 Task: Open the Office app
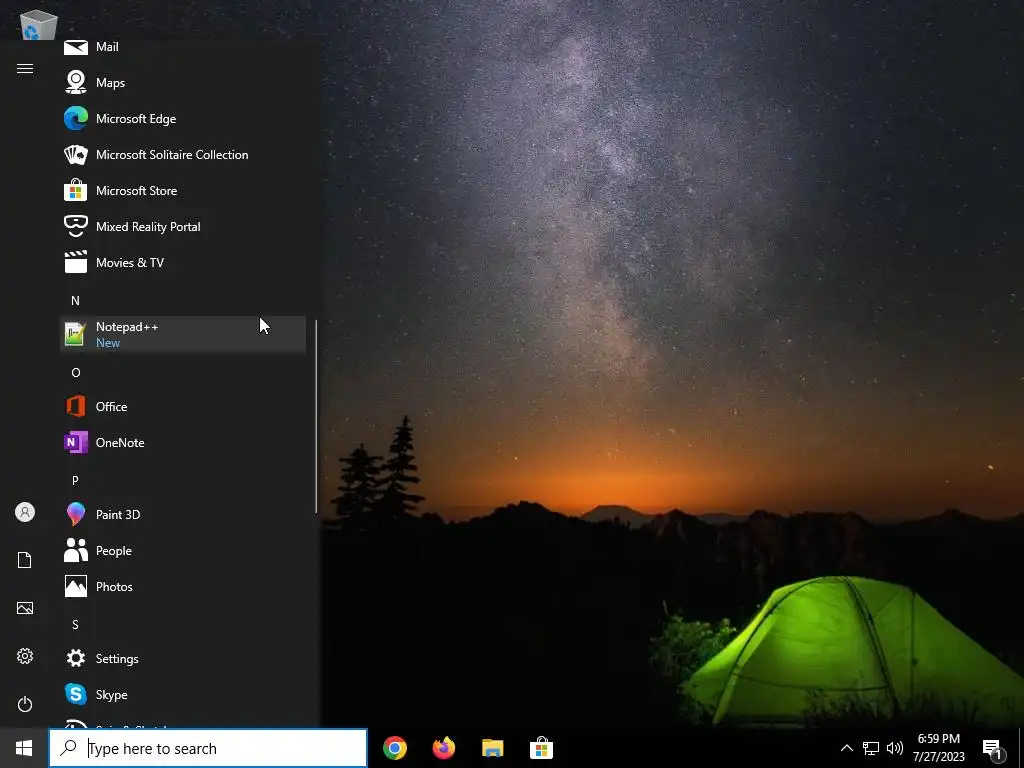(183, 406)
